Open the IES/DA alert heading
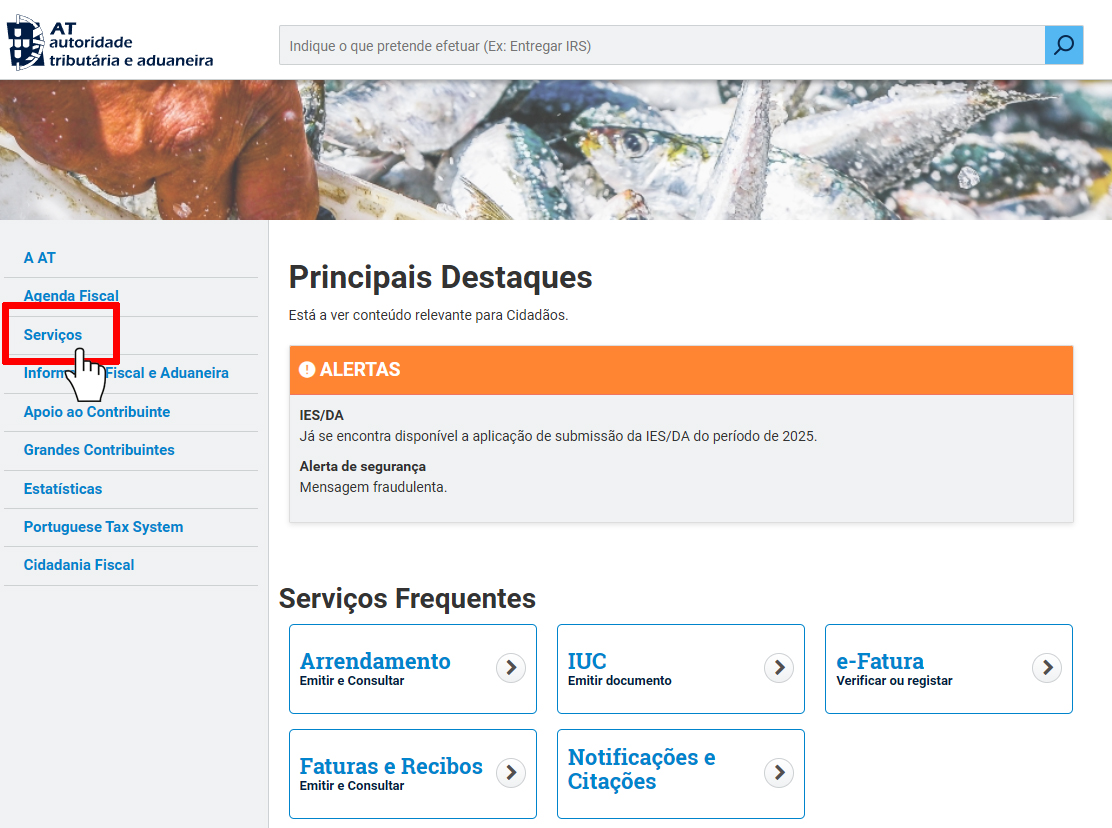Viewport: 1112px width, 828px height. [322, 415]
